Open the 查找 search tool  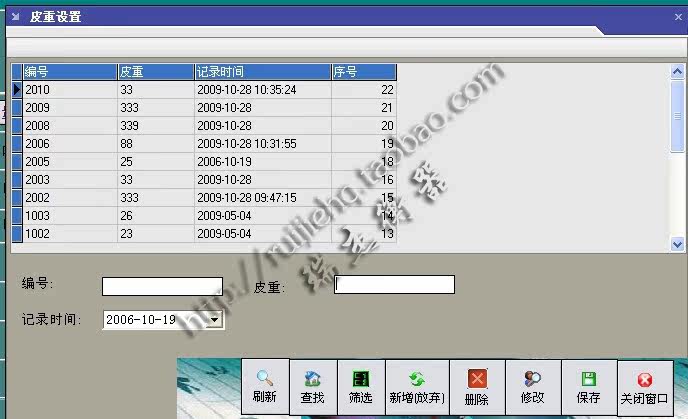(x=312, y=387)
